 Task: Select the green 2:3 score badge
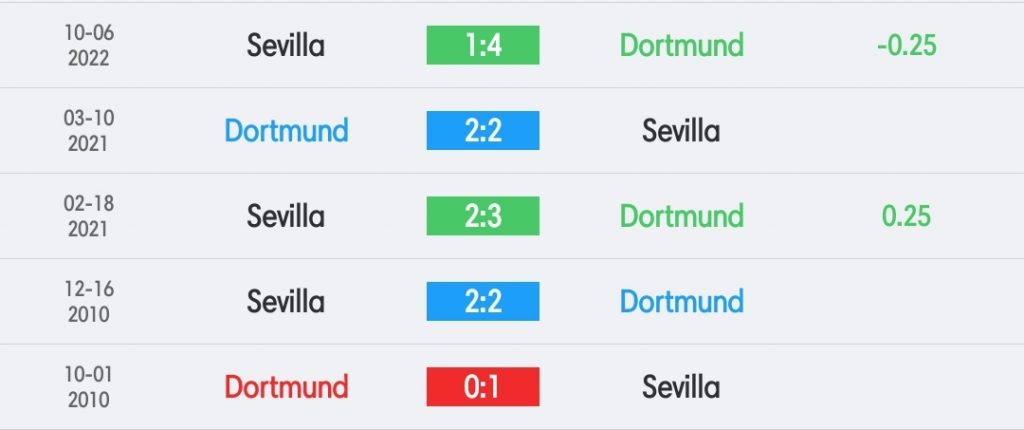point(483,216)
